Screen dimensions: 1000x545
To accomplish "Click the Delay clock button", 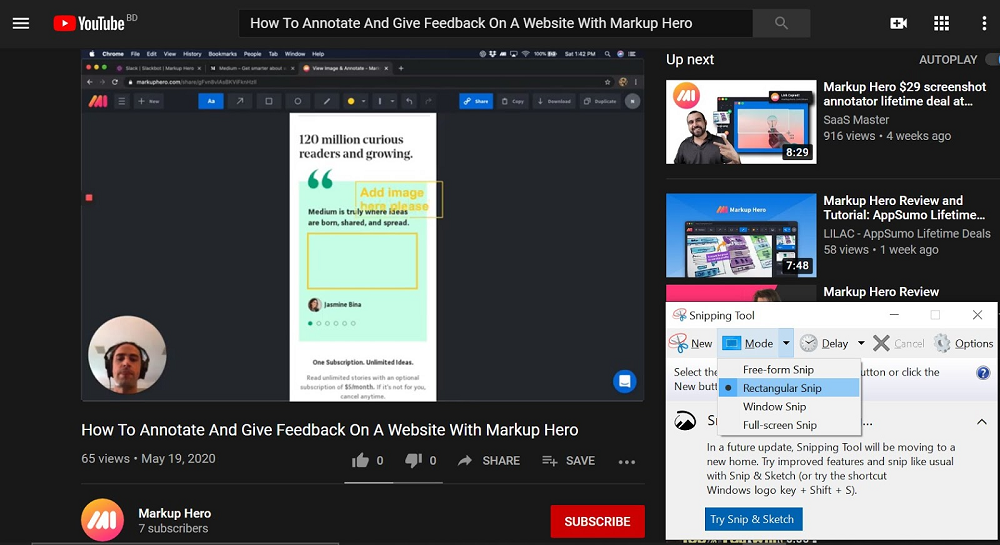I will pos(824,343).
